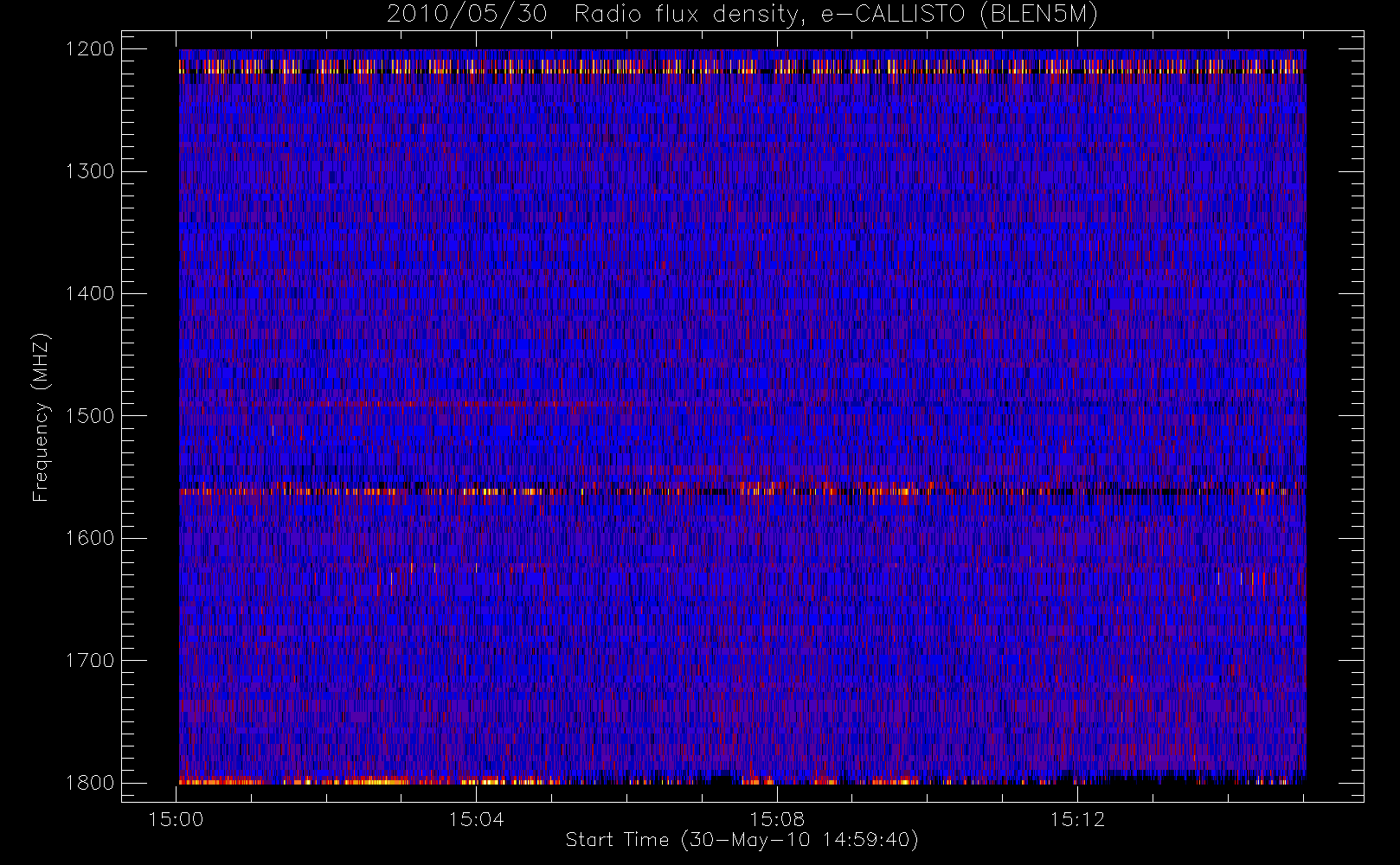Click the 'Start Time (30-May-10 14:59:40)' axis label
The image size is (1400, 865).
[x=742, y=840]
